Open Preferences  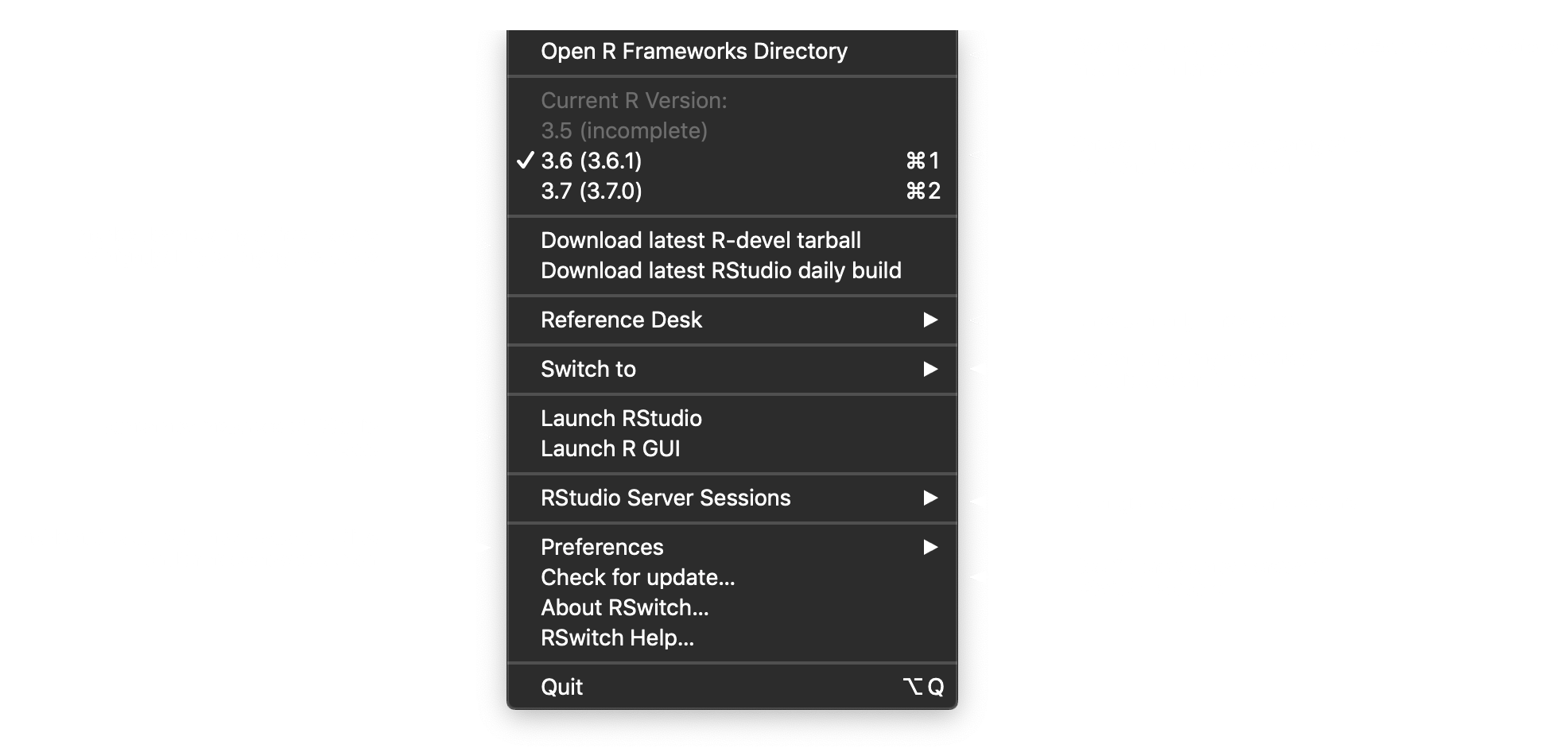coord(732,547)
